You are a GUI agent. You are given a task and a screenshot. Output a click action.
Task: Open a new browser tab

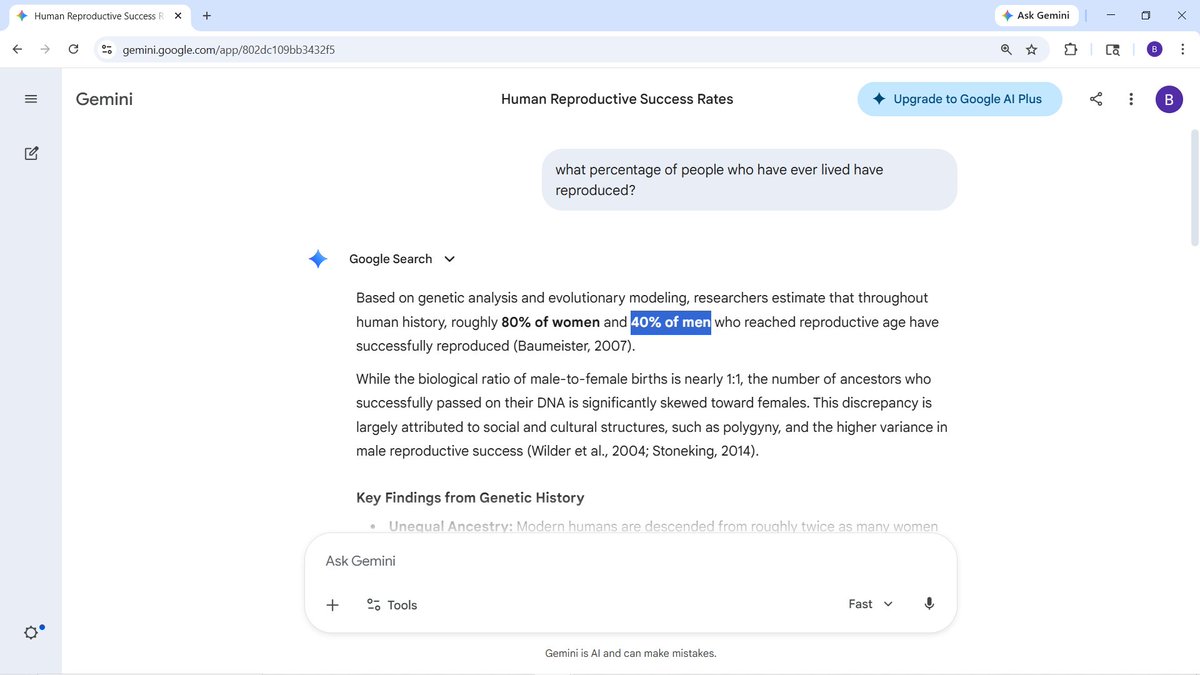[207, 16]
